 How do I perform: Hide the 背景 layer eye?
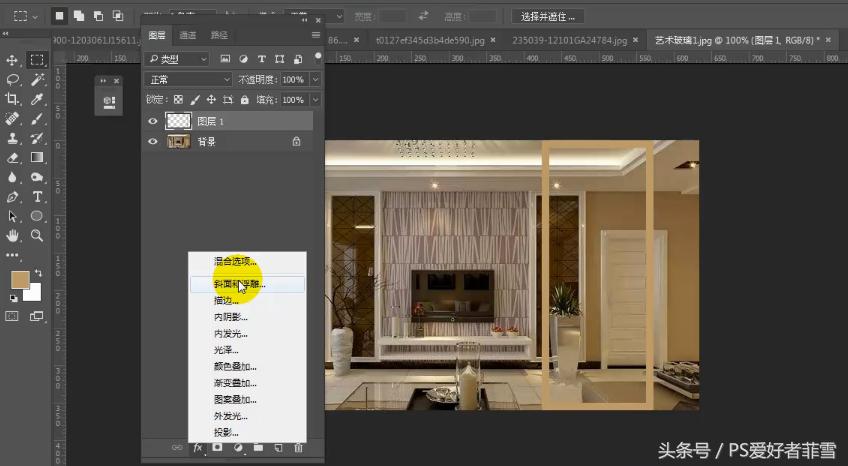click(153, 142)
